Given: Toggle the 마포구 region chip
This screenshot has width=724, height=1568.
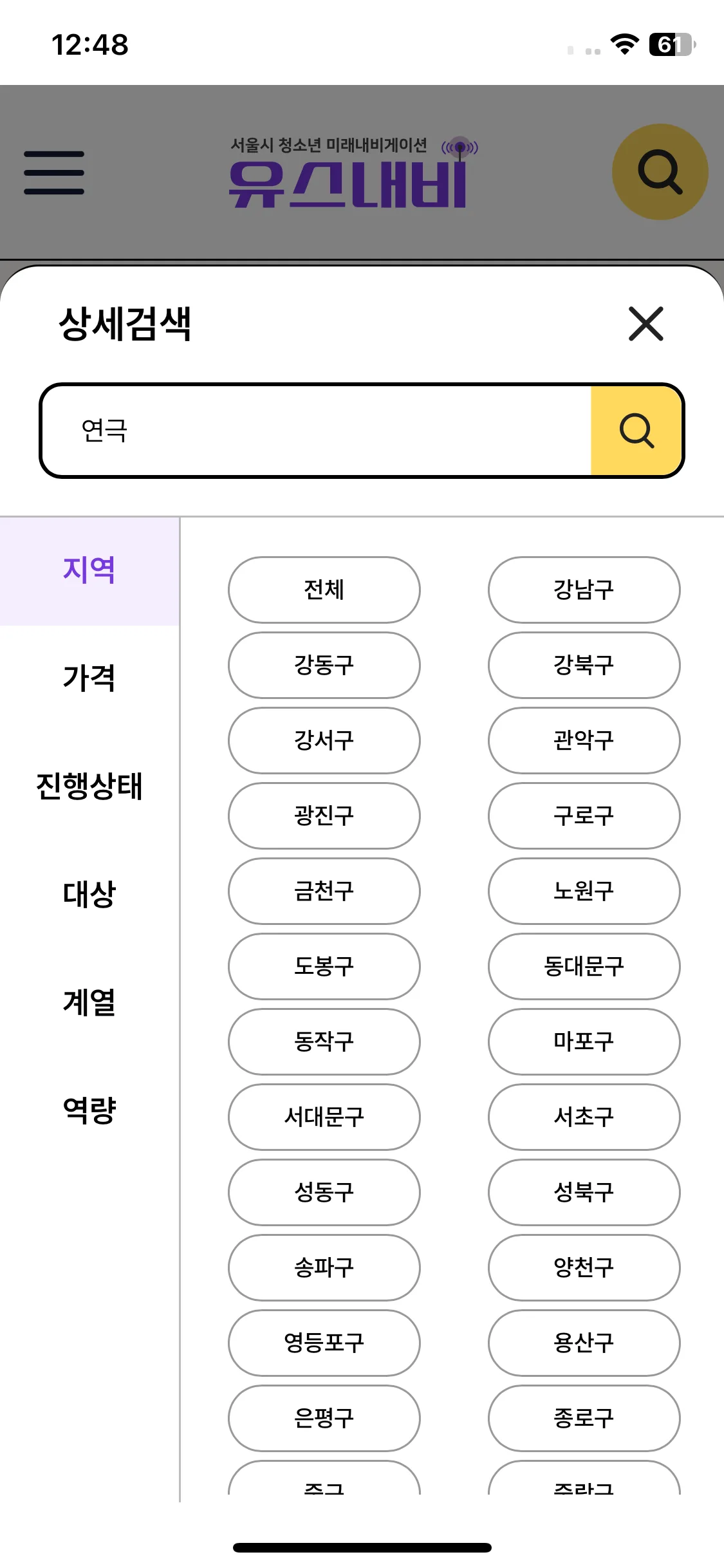Looking at the screenshot, I should tap(584, 1041).
